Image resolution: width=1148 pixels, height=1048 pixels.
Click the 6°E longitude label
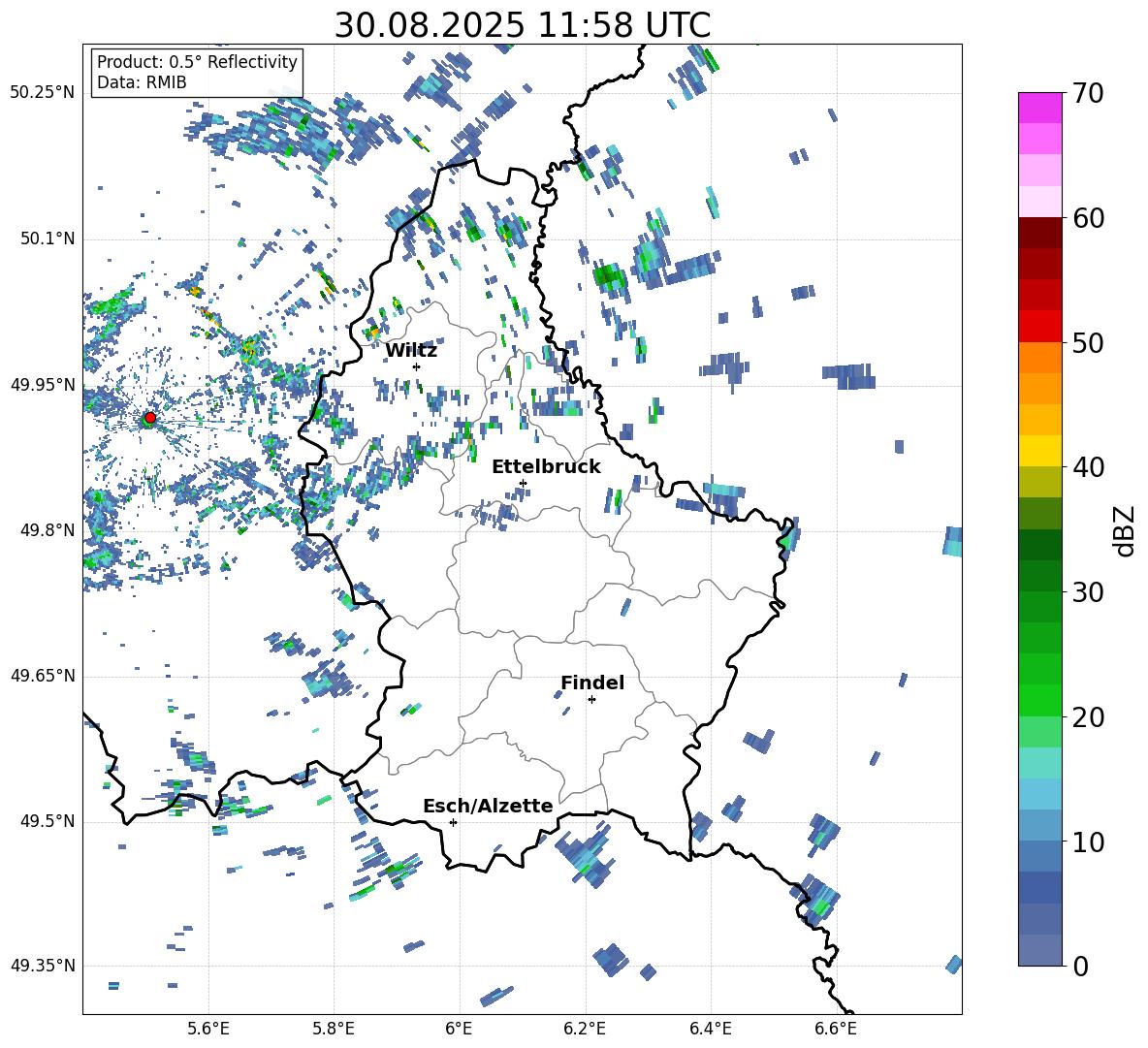(459, 1030)
